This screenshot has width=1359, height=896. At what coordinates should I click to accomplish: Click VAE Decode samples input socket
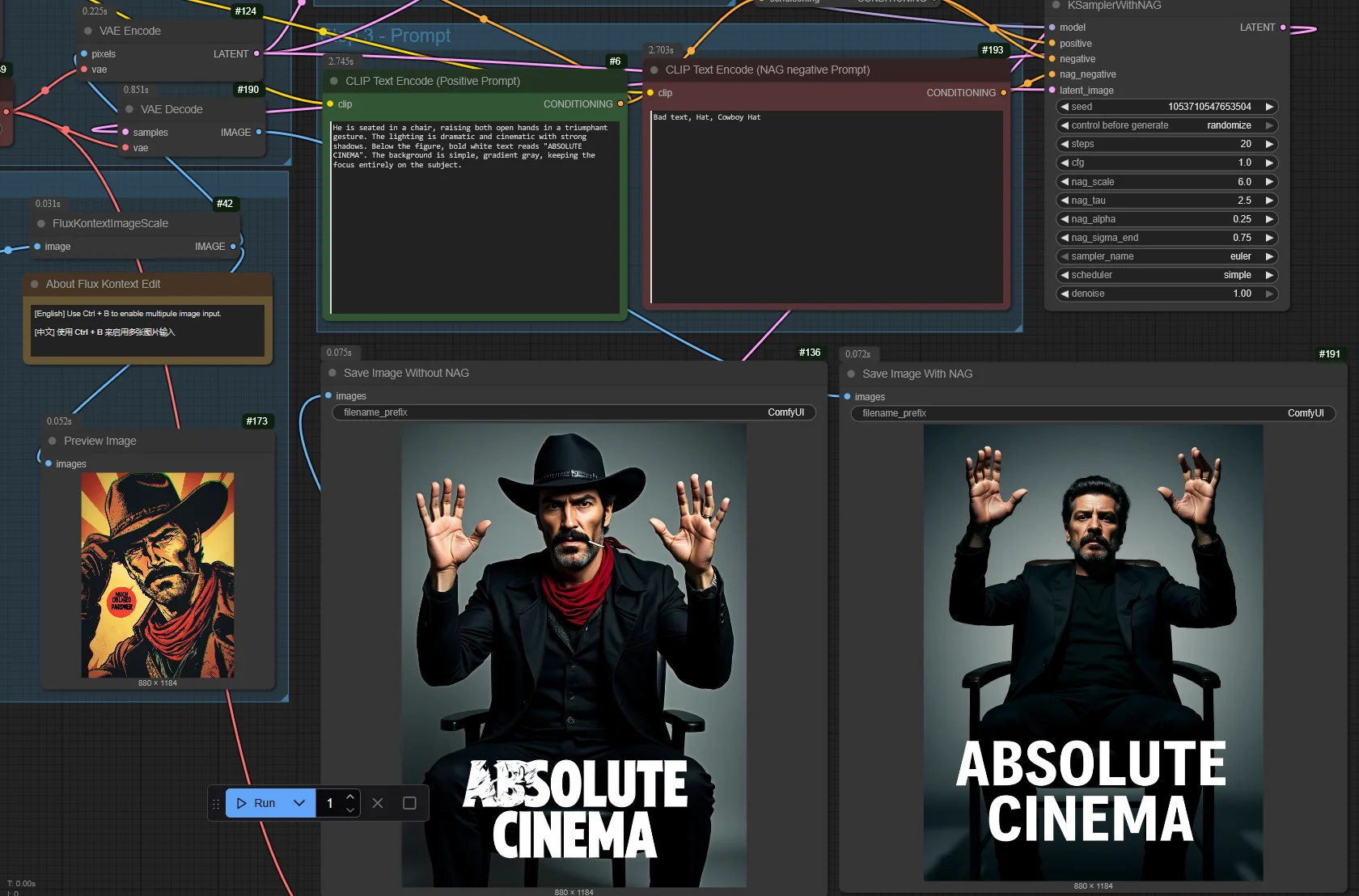pyautogui.click(x=125, y=132)
